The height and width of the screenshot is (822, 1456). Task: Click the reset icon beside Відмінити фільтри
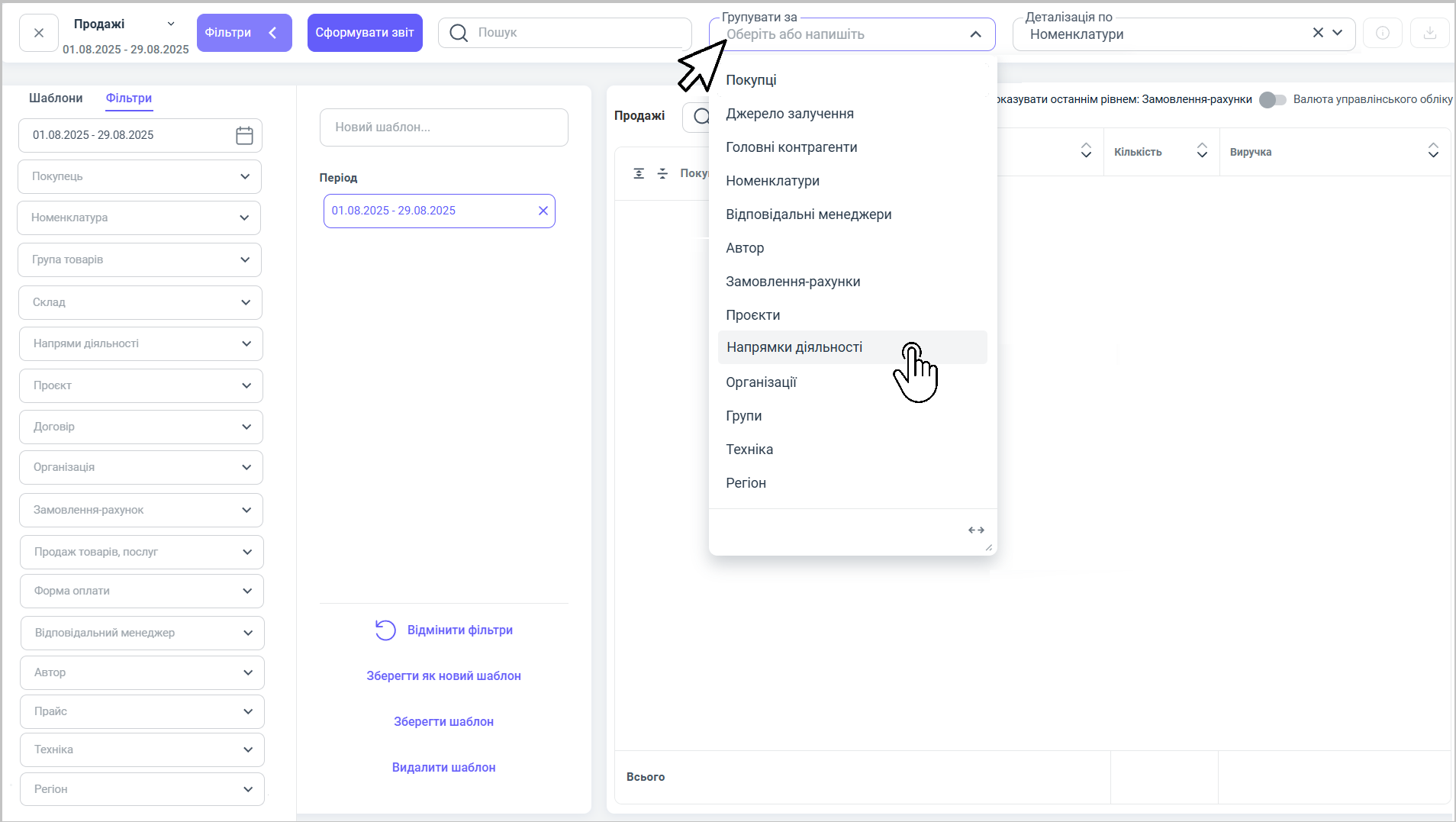(x=385, y=630)
